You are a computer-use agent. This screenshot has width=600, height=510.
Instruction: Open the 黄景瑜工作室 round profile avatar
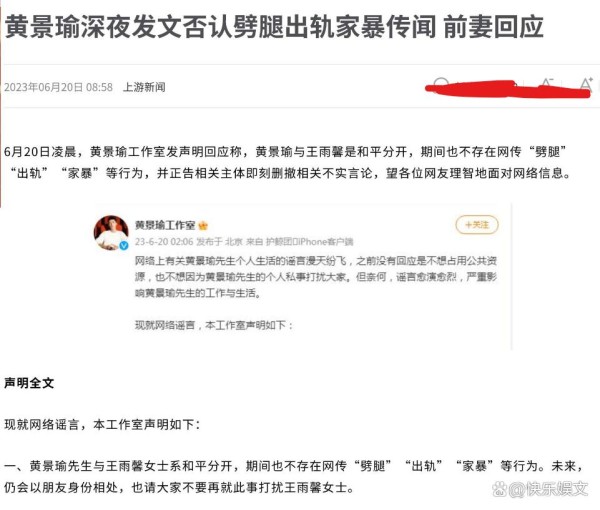coord(111,233)
